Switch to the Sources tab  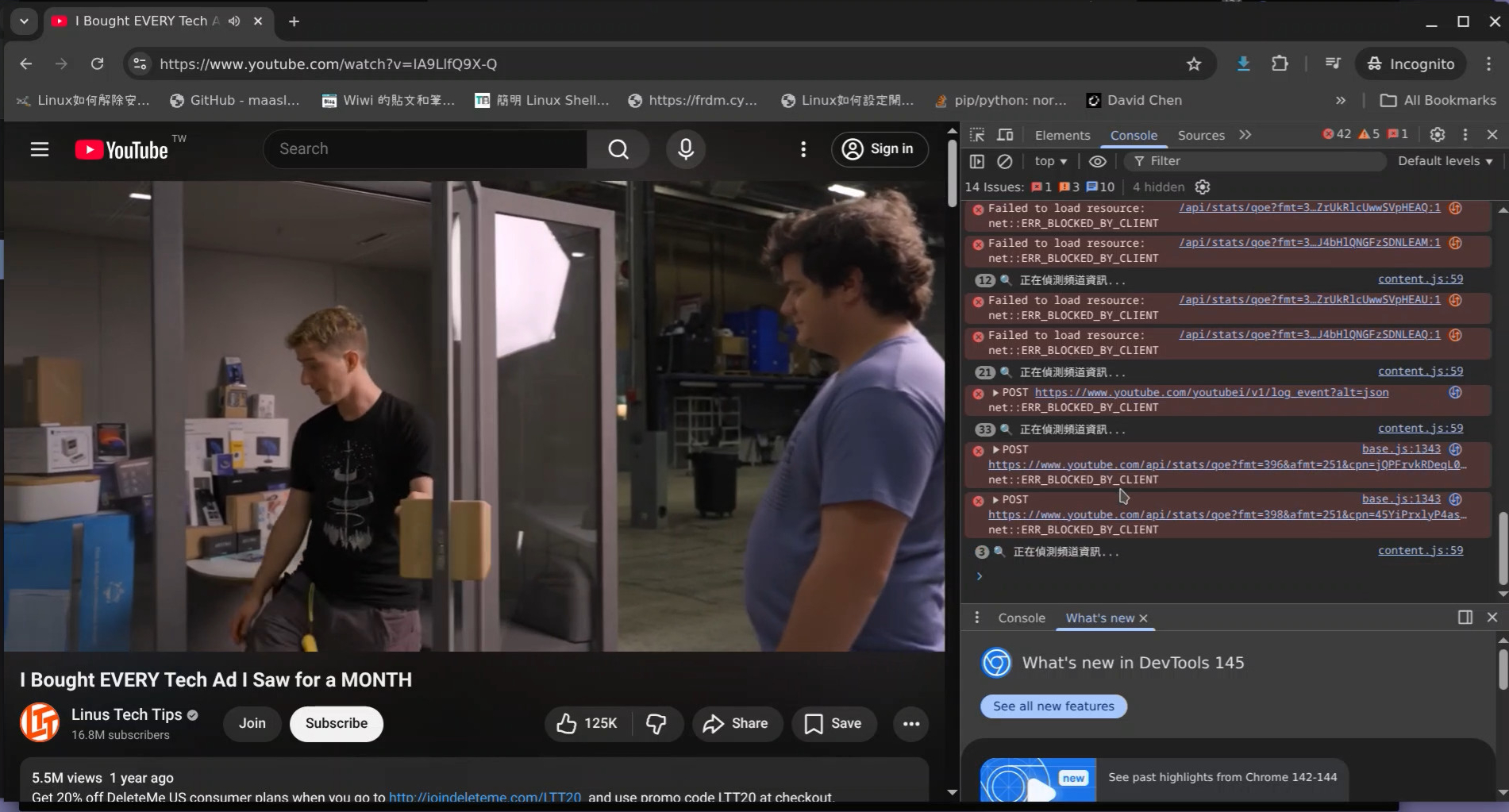point(1200,135)
